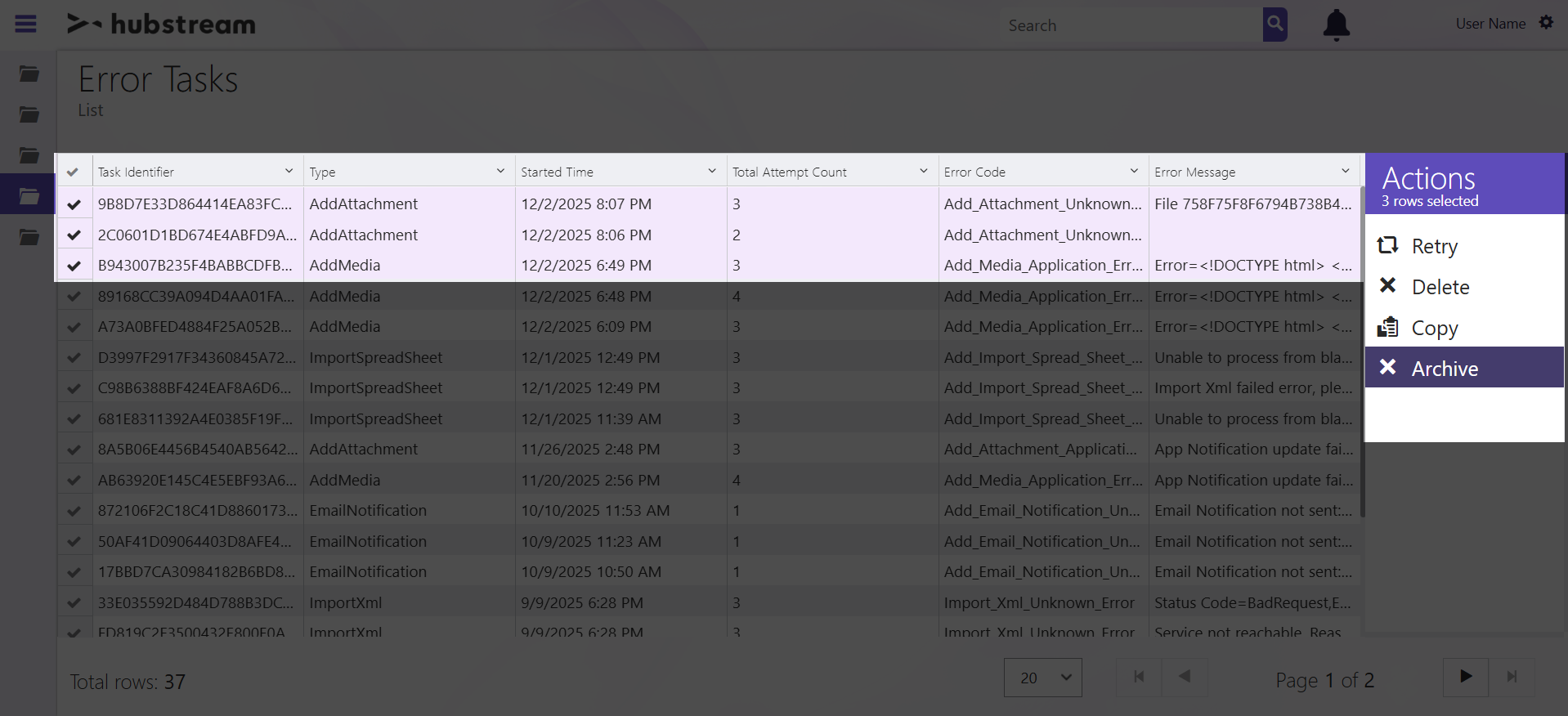Click task 872106F2C18C41D8860173
The image size is (1568, 716).
(198, 511)
